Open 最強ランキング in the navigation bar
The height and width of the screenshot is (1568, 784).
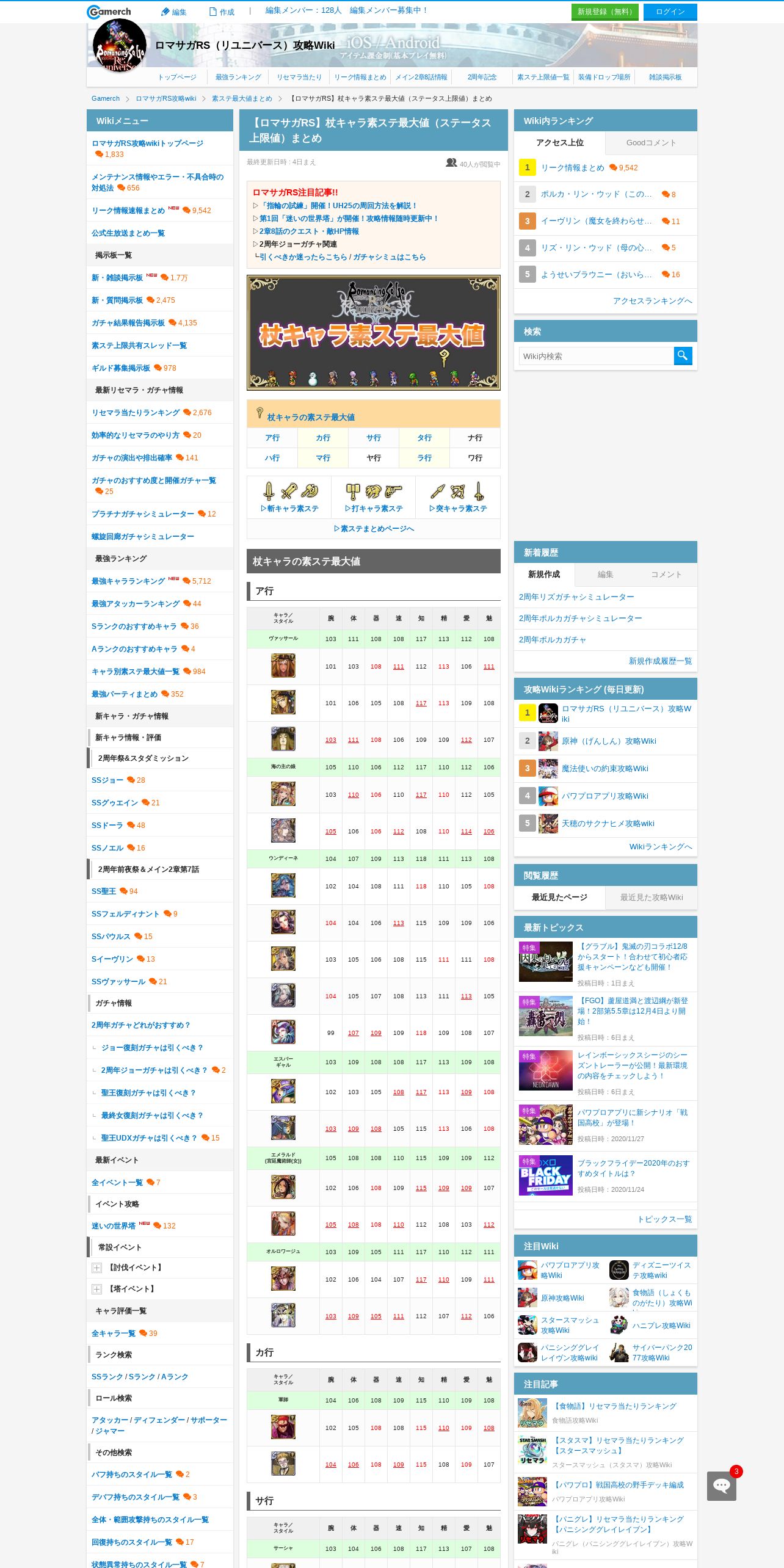(x=238, y=78)
